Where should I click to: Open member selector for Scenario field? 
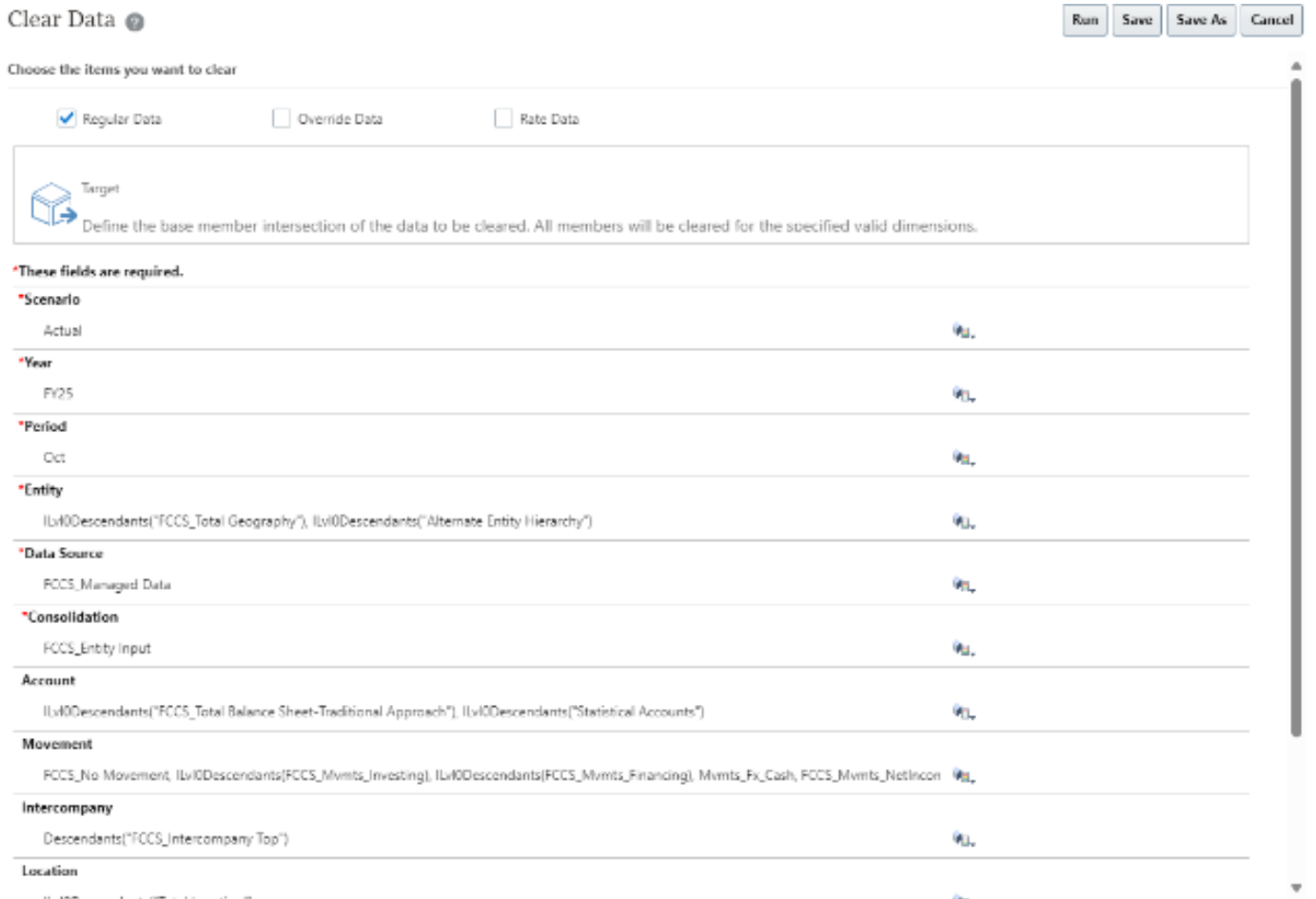963,331
